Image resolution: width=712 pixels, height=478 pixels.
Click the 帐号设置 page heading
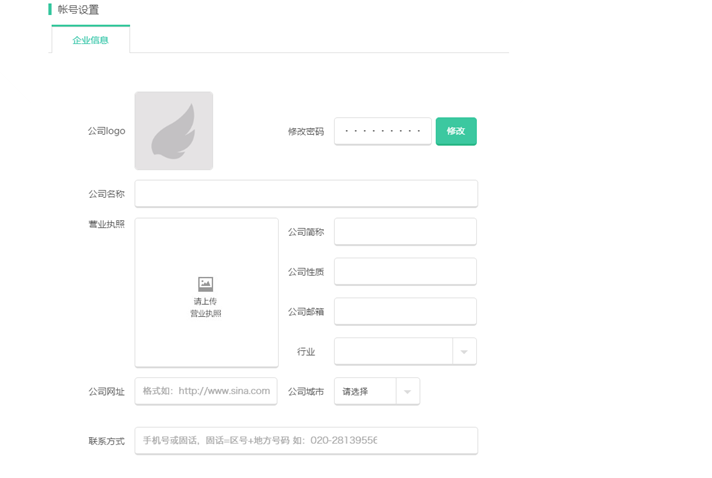[78, 10]
